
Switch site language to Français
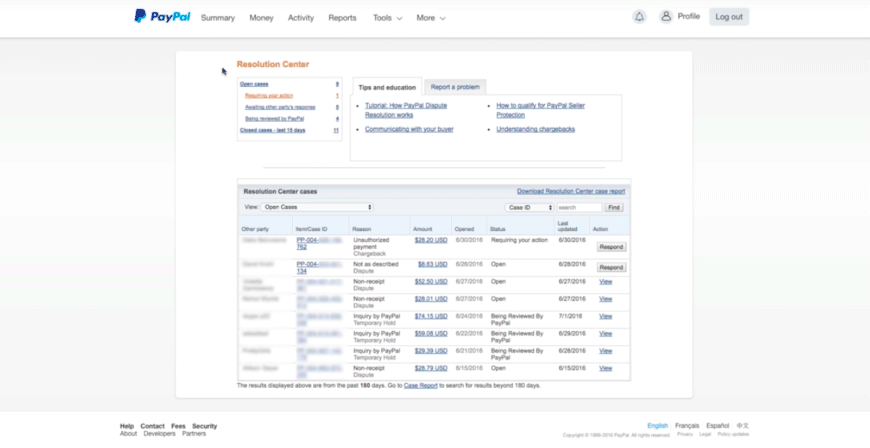pos(687,426)
